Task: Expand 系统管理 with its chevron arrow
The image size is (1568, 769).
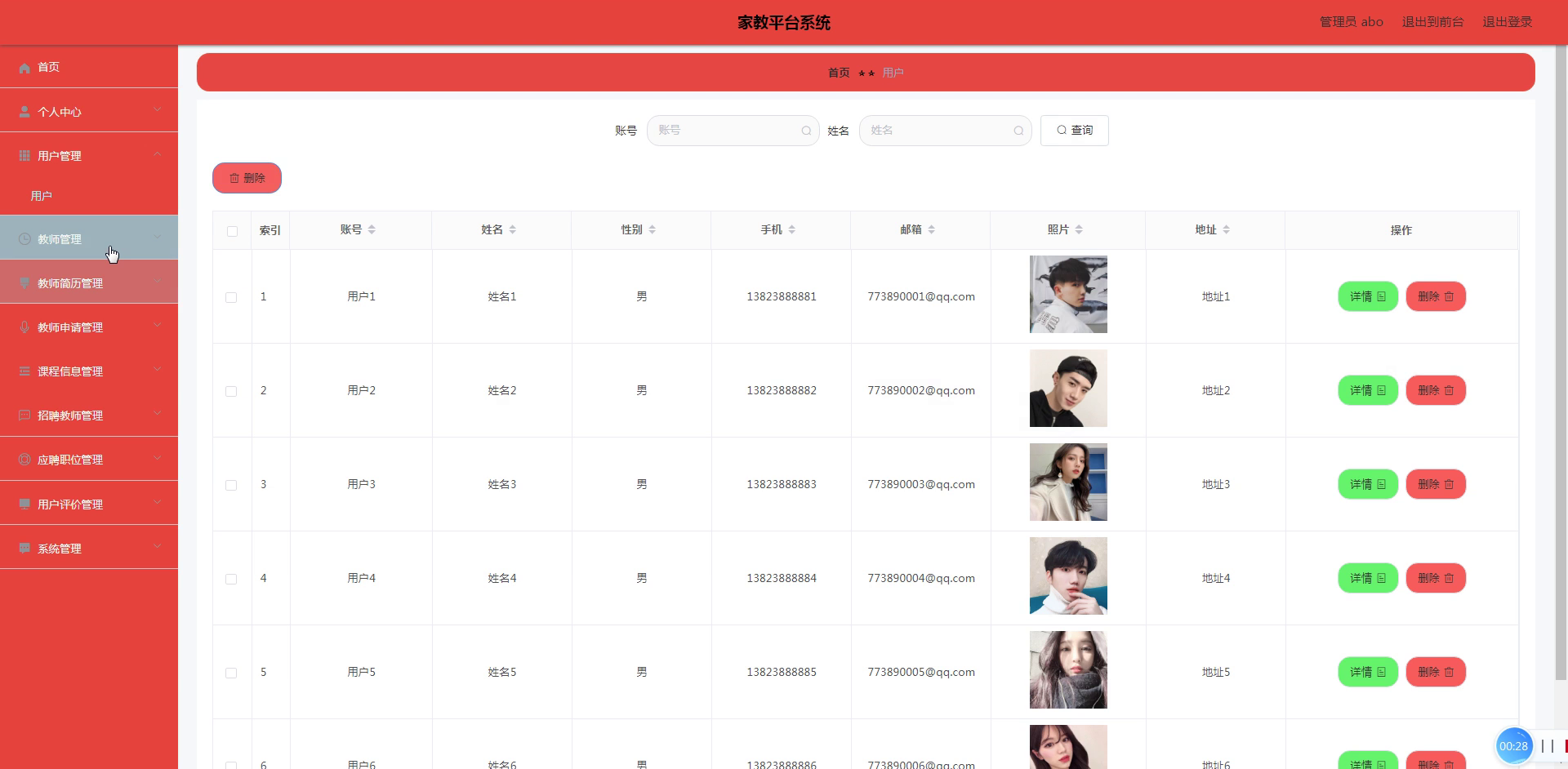Action: (x=157, y=547)
